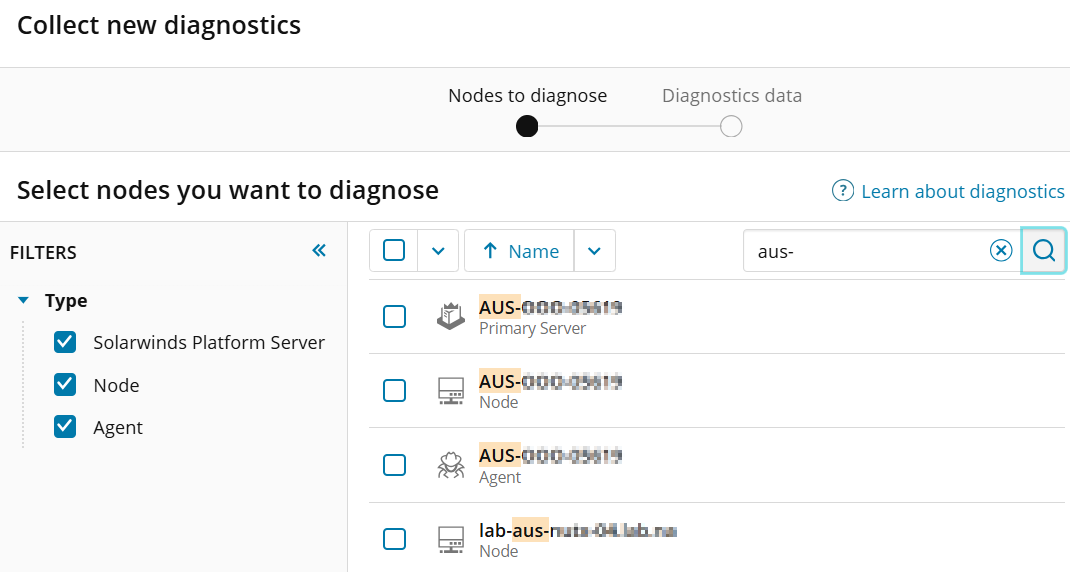
Task: Click the node icon for lab-aus row
Action: pyautogui.click(x=450, y=539)
